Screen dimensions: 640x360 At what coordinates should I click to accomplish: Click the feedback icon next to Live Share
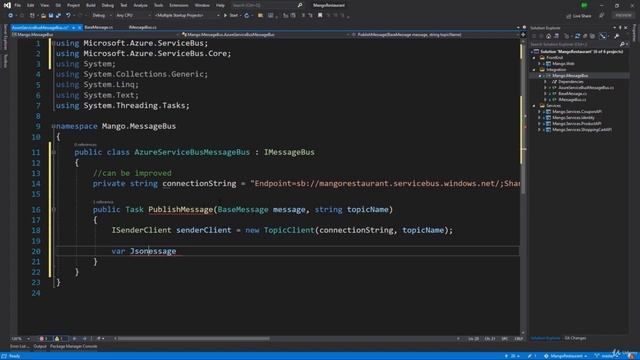[602, 16]
